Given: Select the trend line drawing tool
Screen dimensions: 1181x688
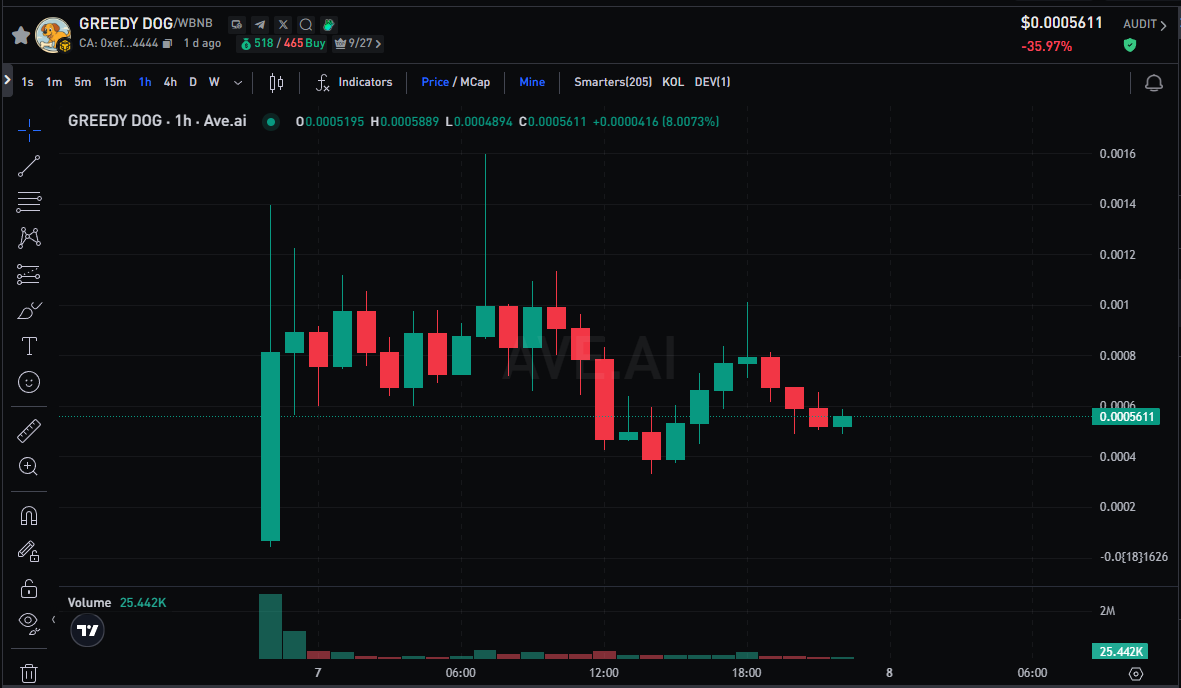Looking at the screenshot, I should coord(29,166).
